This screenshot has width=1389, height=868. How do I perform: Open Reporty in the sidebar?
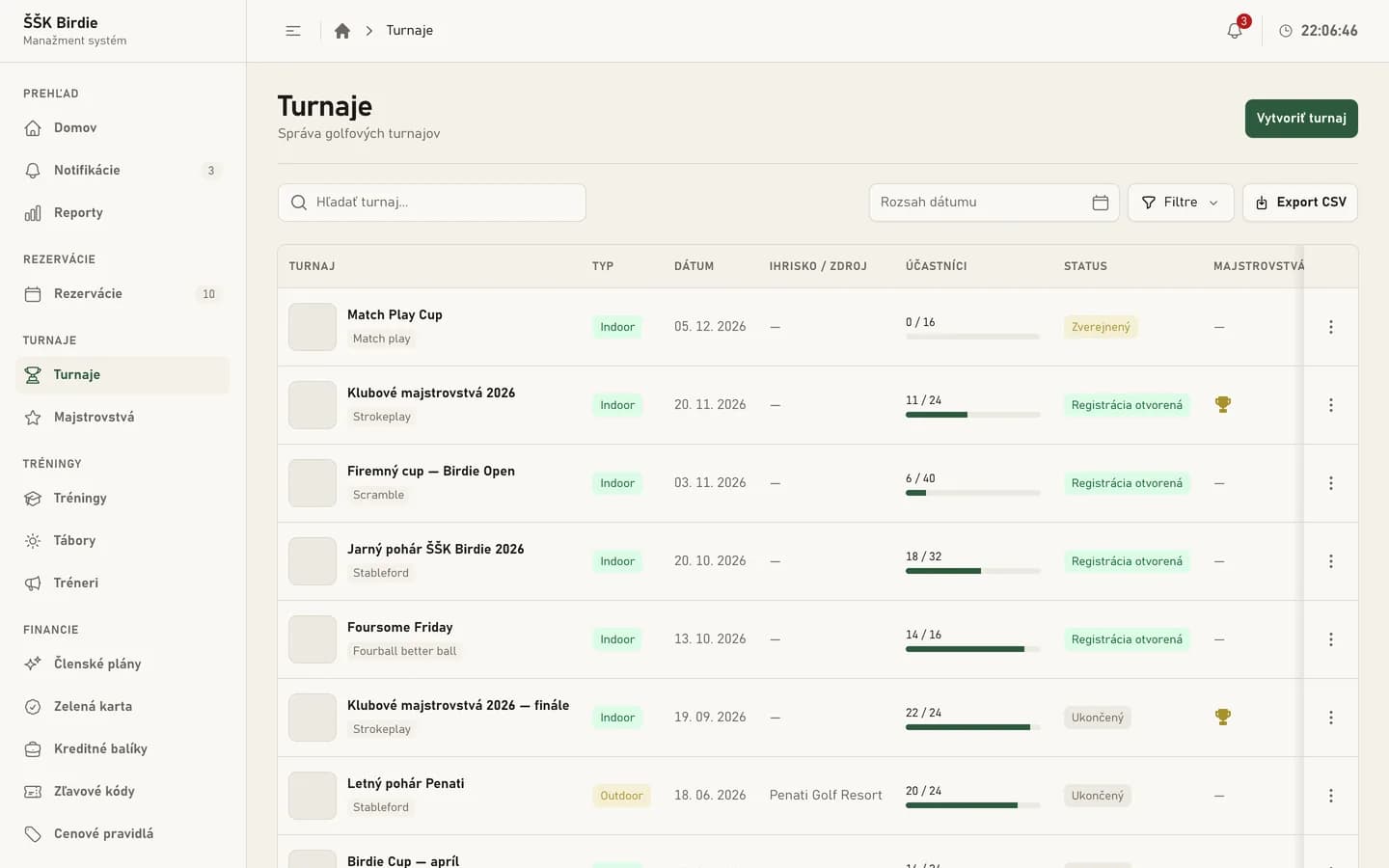click(123, 213)
